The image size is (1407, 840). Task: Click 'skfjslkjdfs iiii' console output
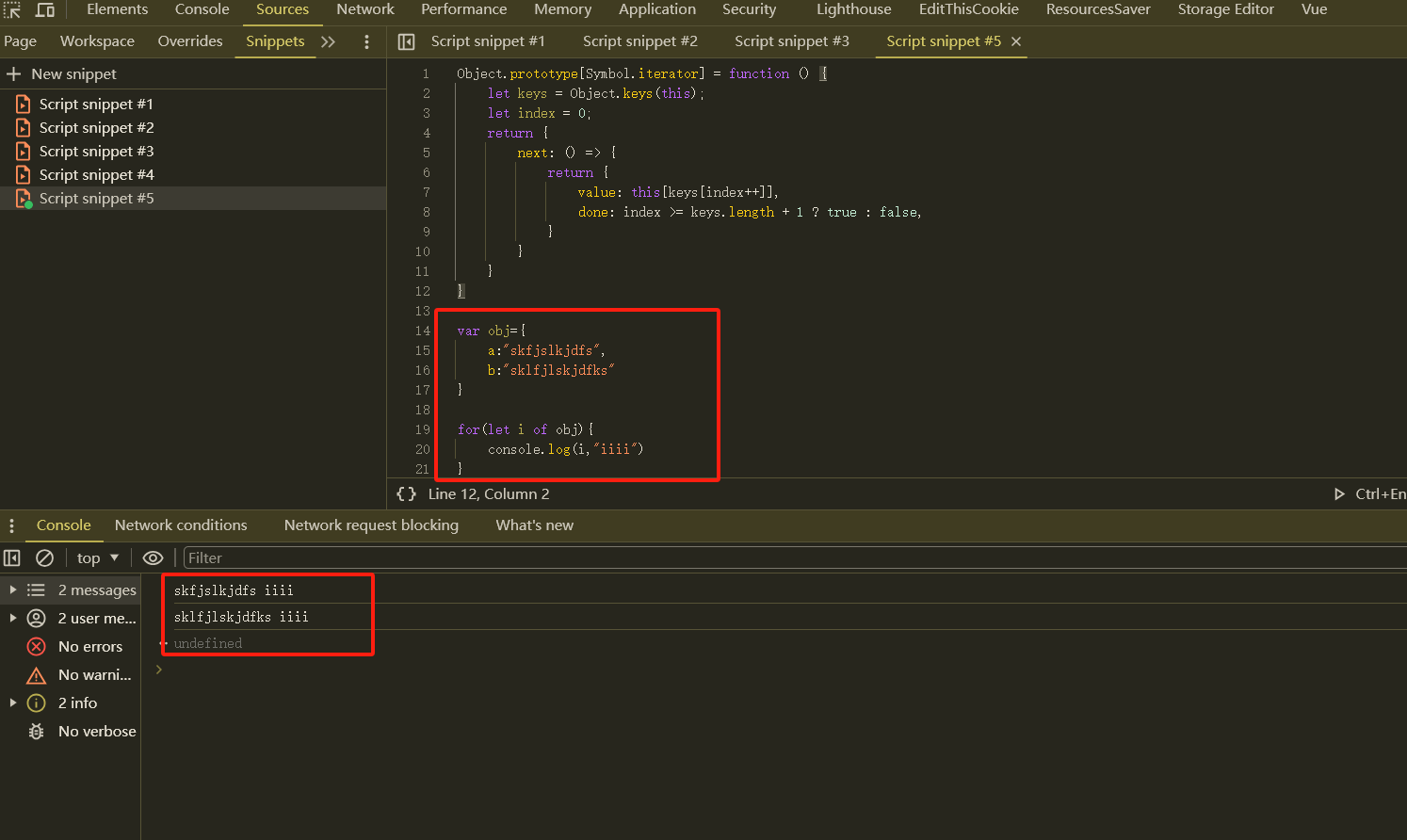tap(234, 590)
